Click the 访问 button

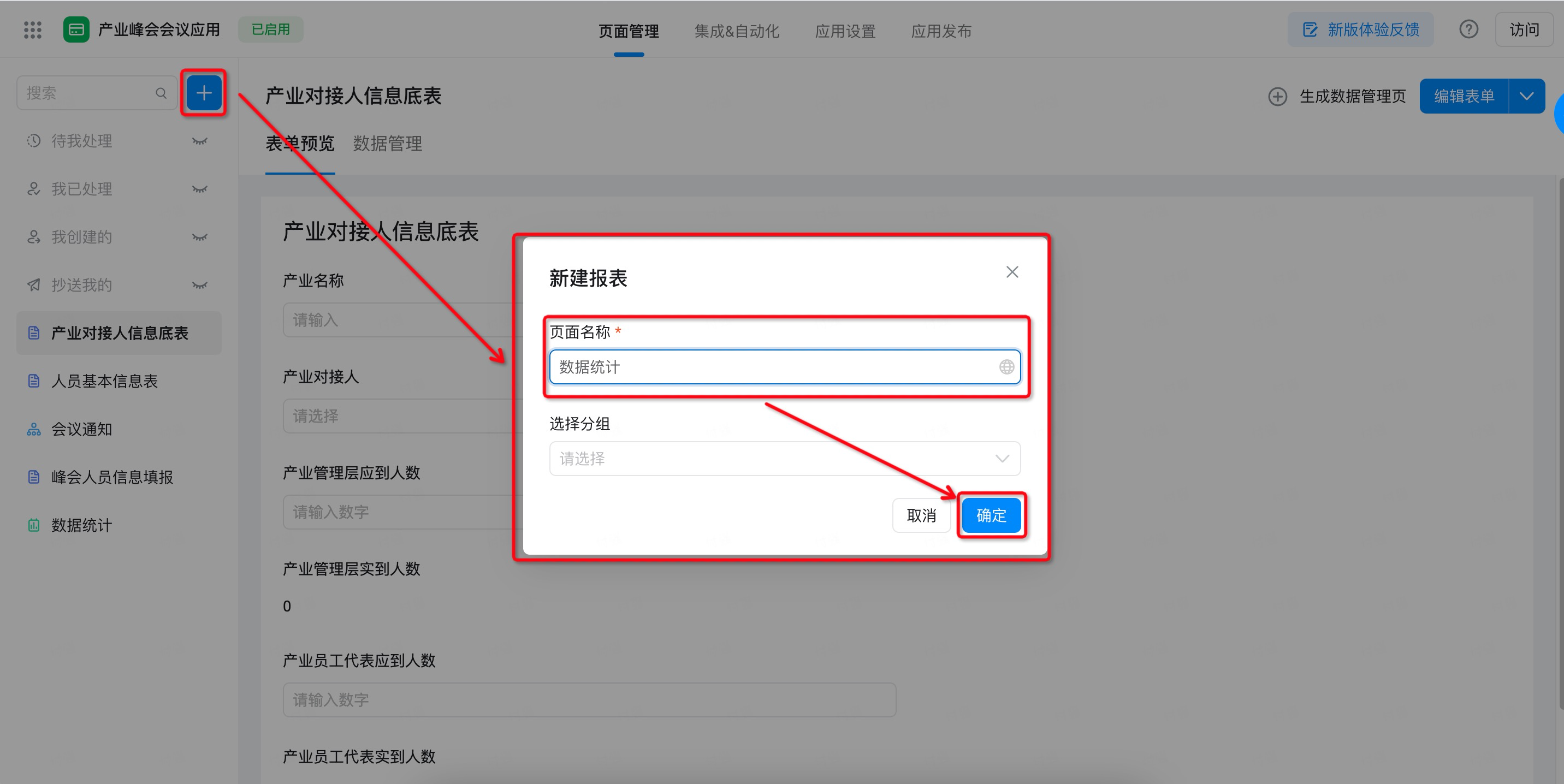(x=1524, y=29)
